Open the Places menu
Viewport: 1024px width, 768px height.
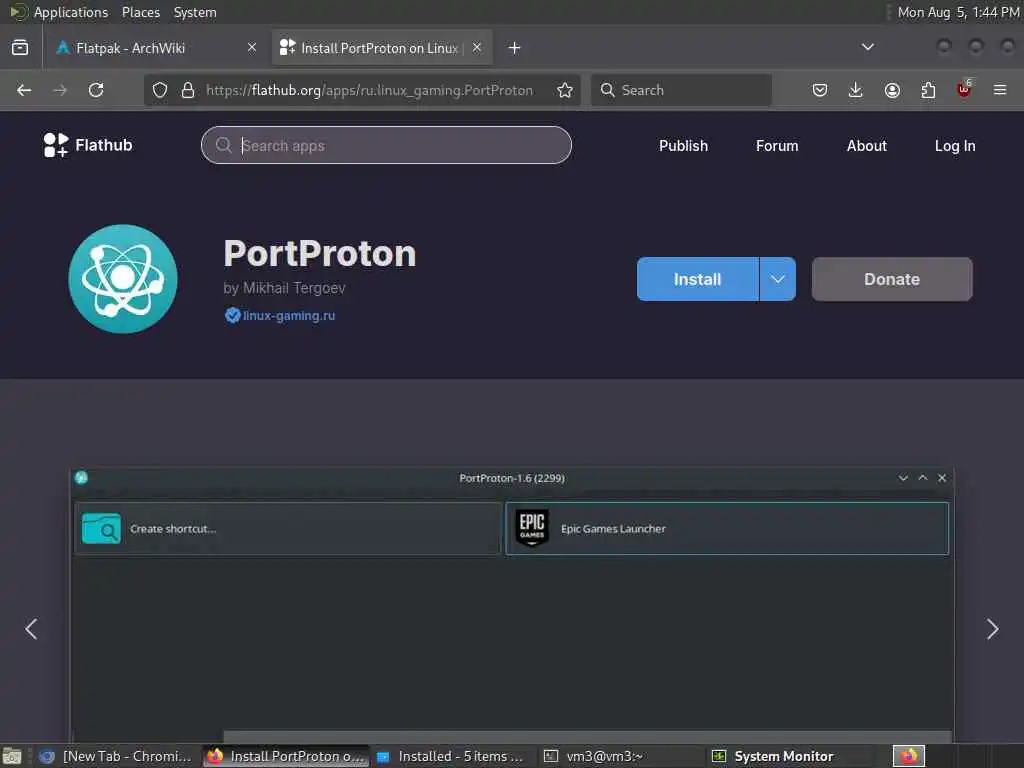(140, 12)
